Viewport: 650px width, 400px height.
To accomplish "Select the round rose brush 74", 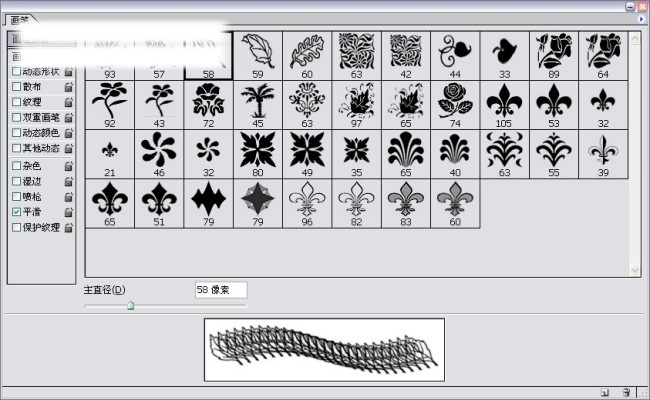I will 455,105.
